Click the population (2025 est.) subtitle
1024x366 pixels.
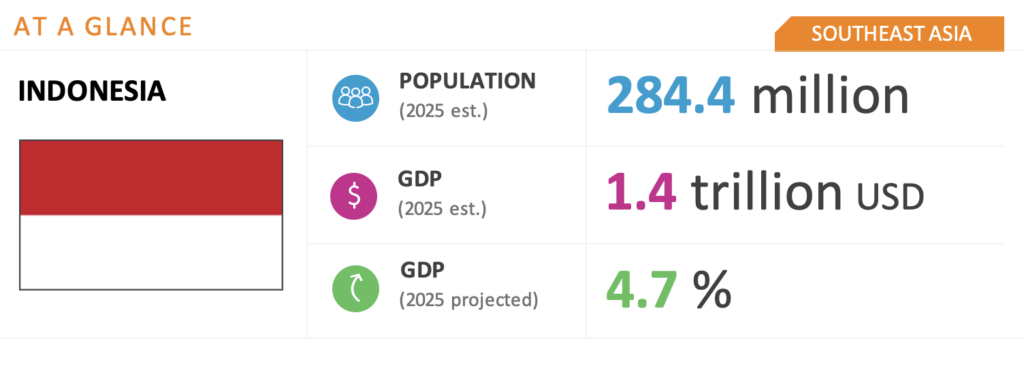click(x=443, y=110)
